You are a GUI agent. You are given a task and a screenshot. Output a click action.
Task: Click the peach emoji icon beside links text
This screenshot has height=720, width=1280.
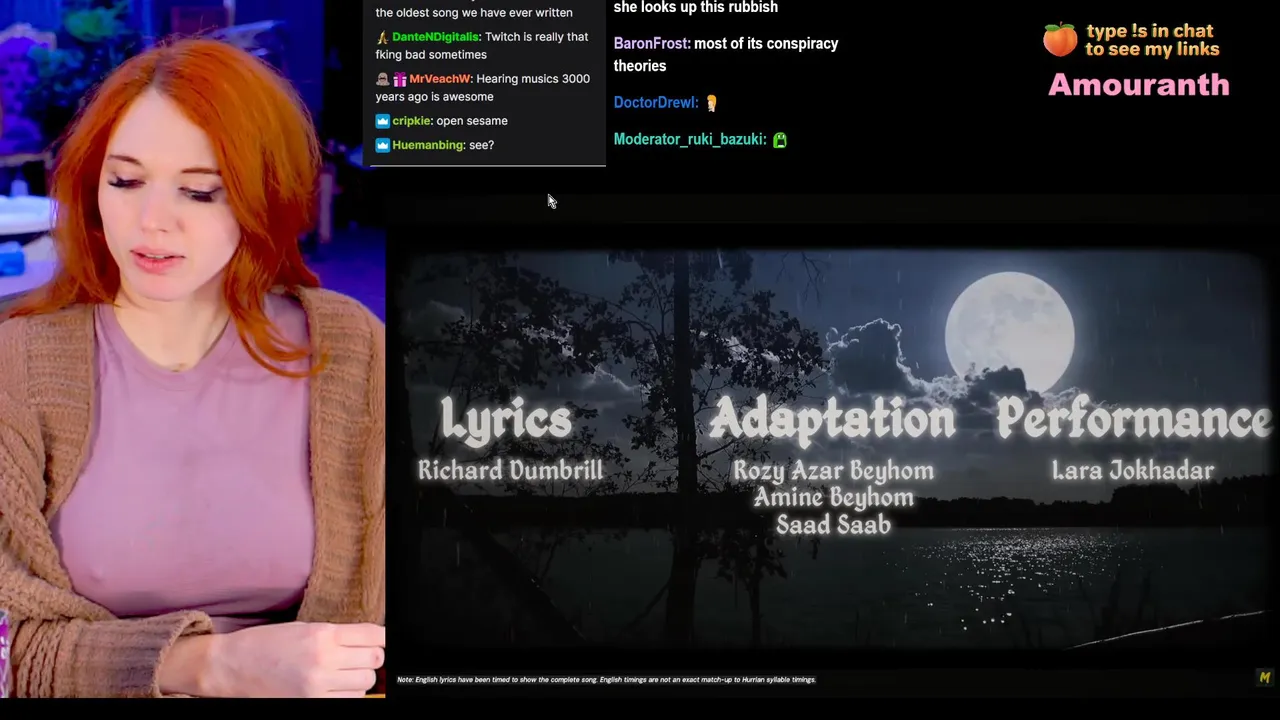[1060, 40]
